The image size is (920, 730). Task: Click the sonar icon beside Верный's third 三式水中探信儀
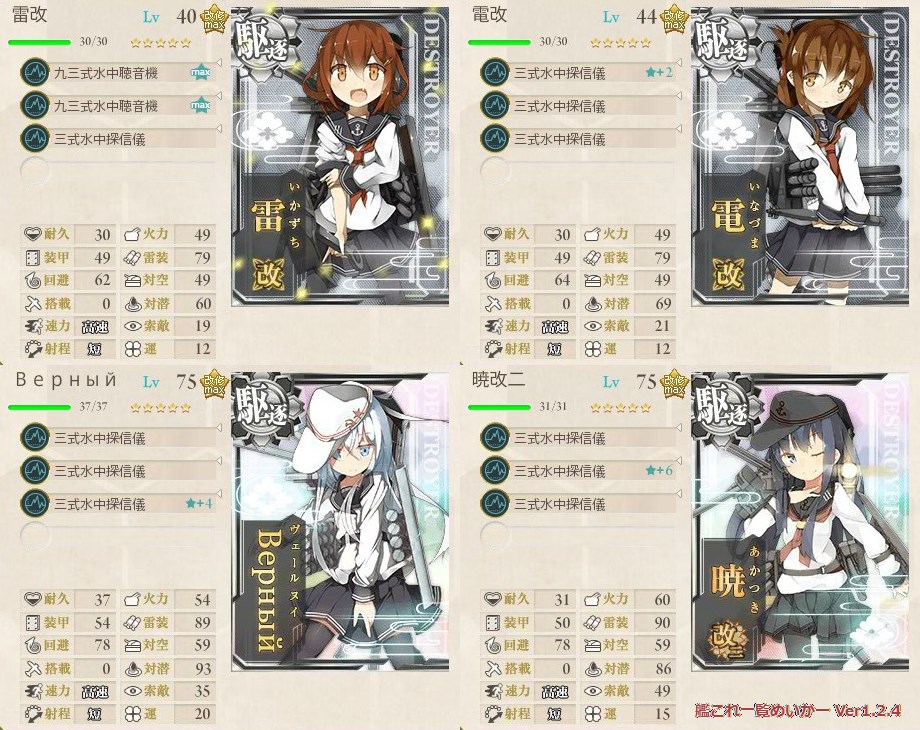35,503
